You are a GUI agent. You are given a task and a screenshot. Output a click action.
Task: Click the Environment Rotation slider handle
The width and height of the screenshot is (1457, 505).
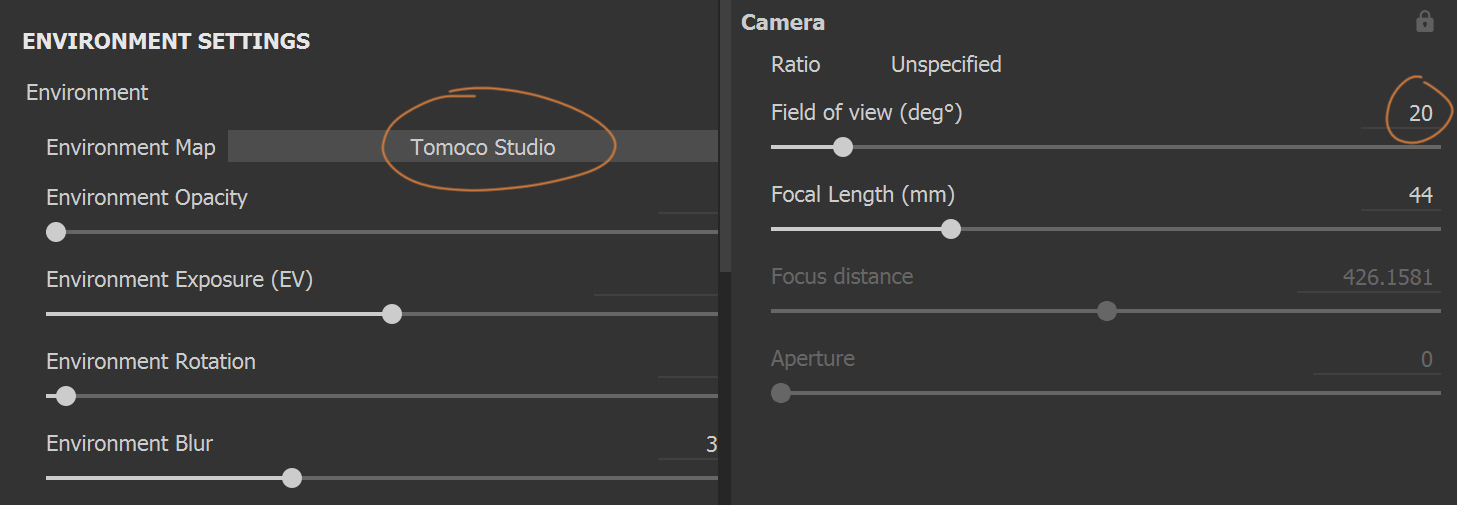pyautogui.click(x=66, y=396)
